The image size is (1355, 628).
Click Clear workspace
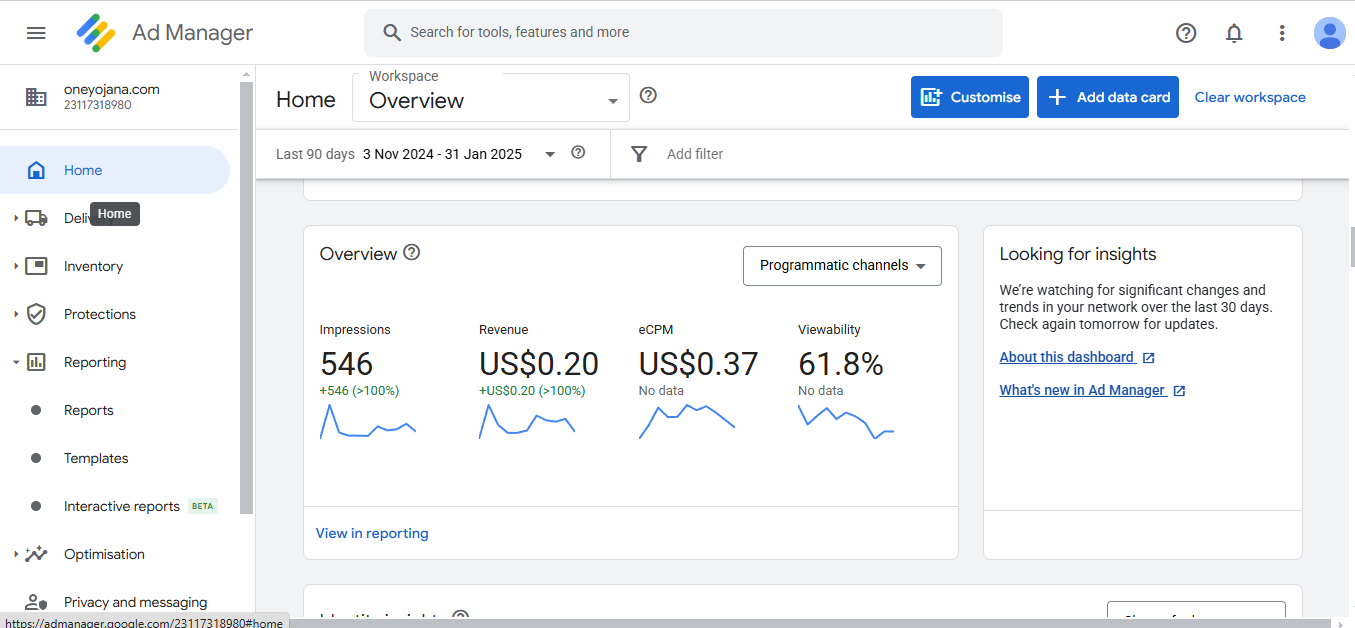coord(1250,97)
